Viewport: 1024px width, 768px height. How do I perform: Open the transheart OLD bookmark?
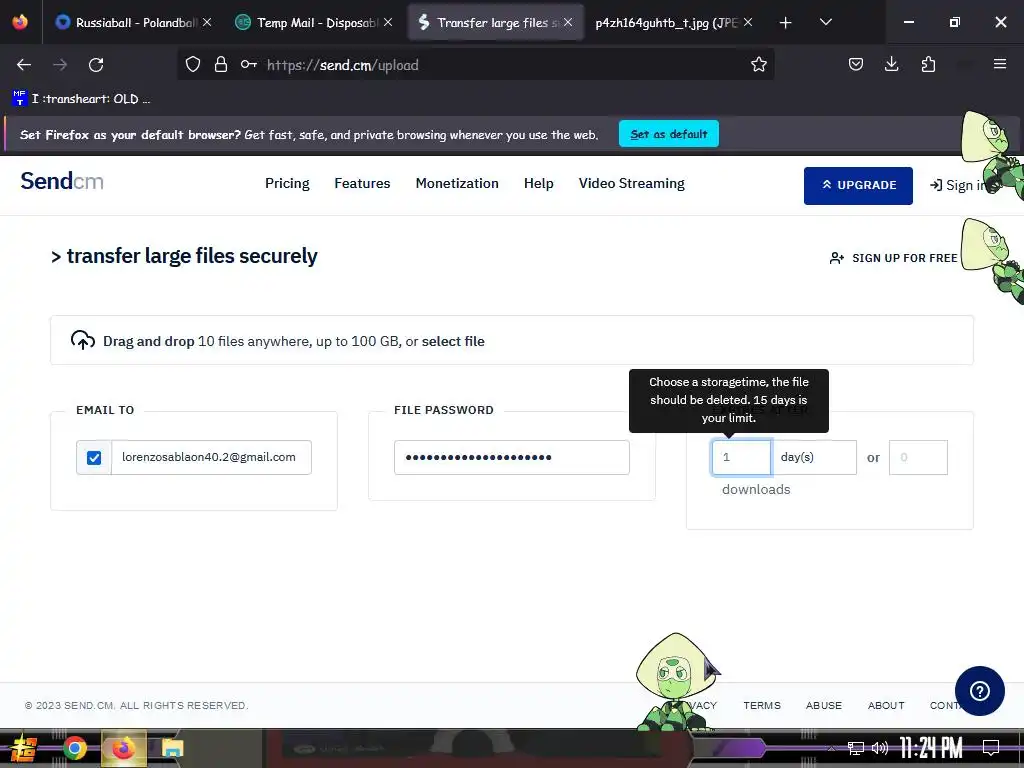[81, 99]
